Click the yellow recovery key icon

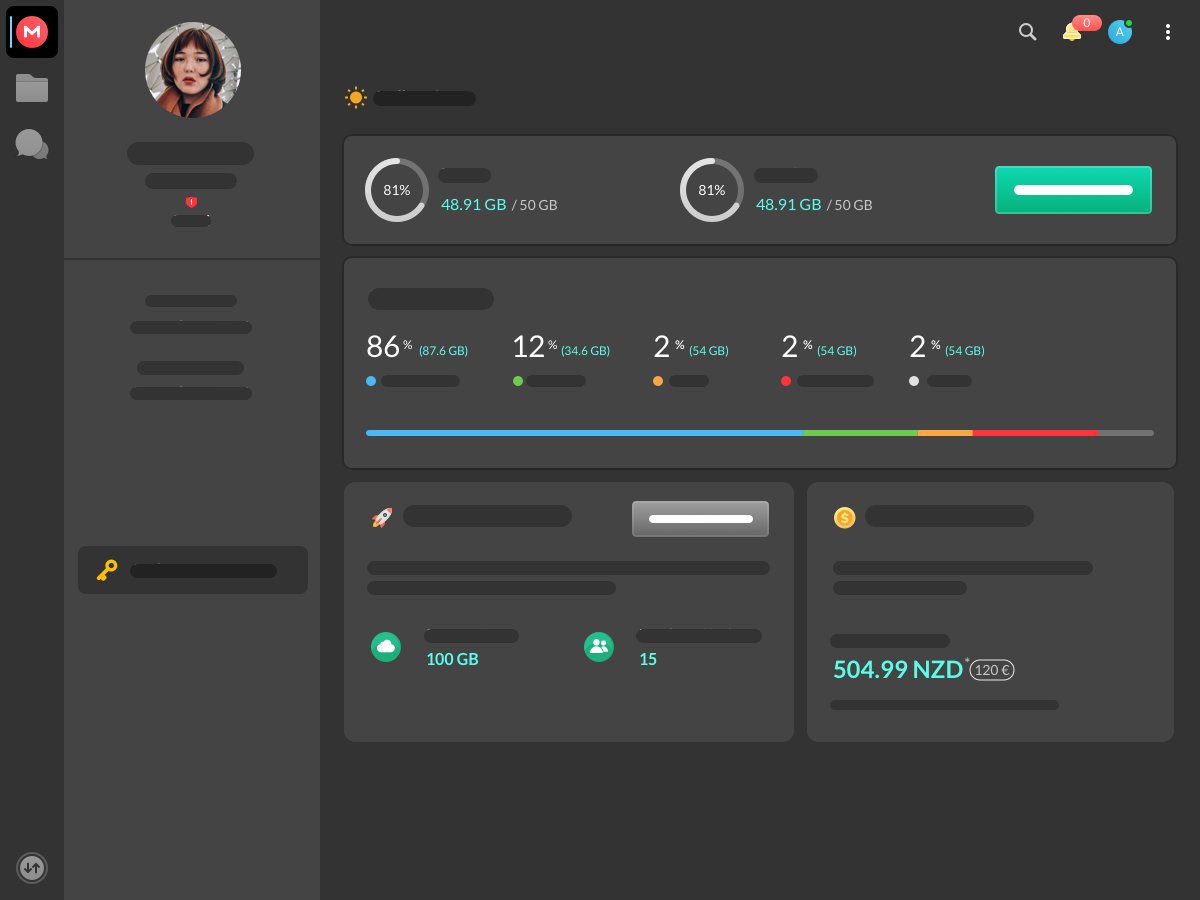coord(107,570)
